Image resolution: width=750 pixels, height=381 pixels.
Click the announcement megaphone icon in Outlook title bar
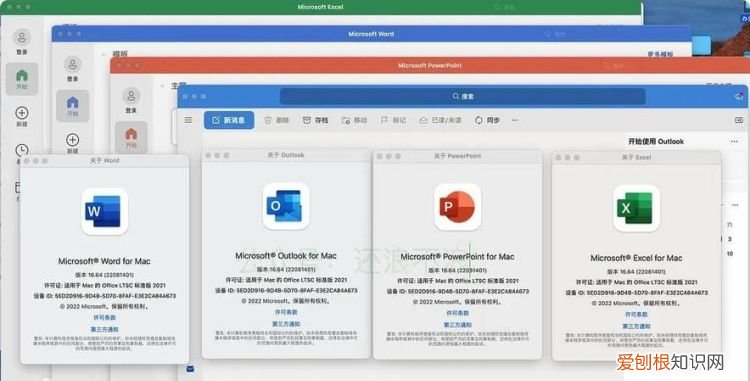point(739,96)
